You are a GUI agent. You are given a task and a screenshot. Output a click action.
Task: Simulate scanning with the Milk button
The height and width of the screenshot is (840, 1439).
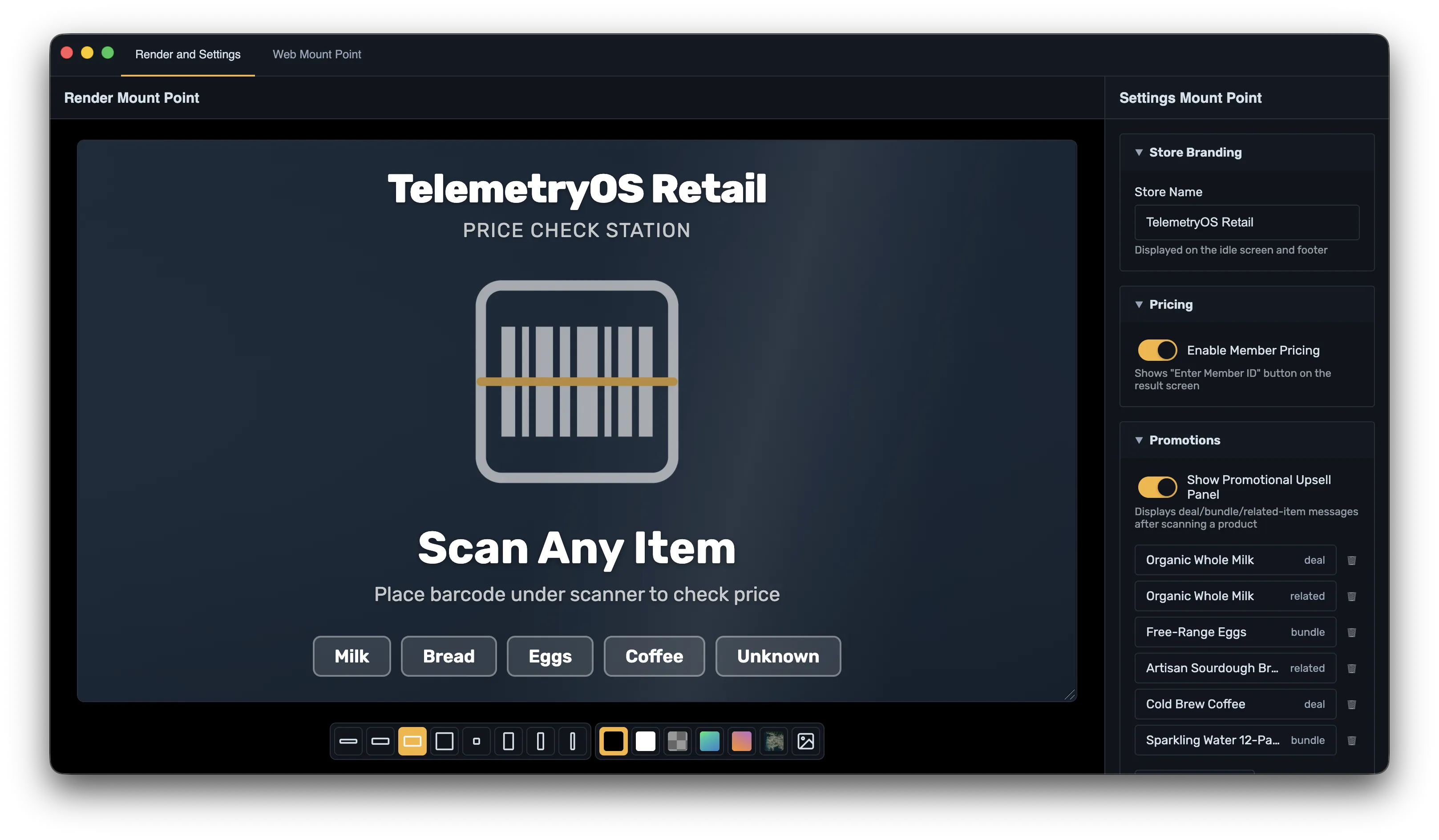pyautogui.click(x=352, y=656)
